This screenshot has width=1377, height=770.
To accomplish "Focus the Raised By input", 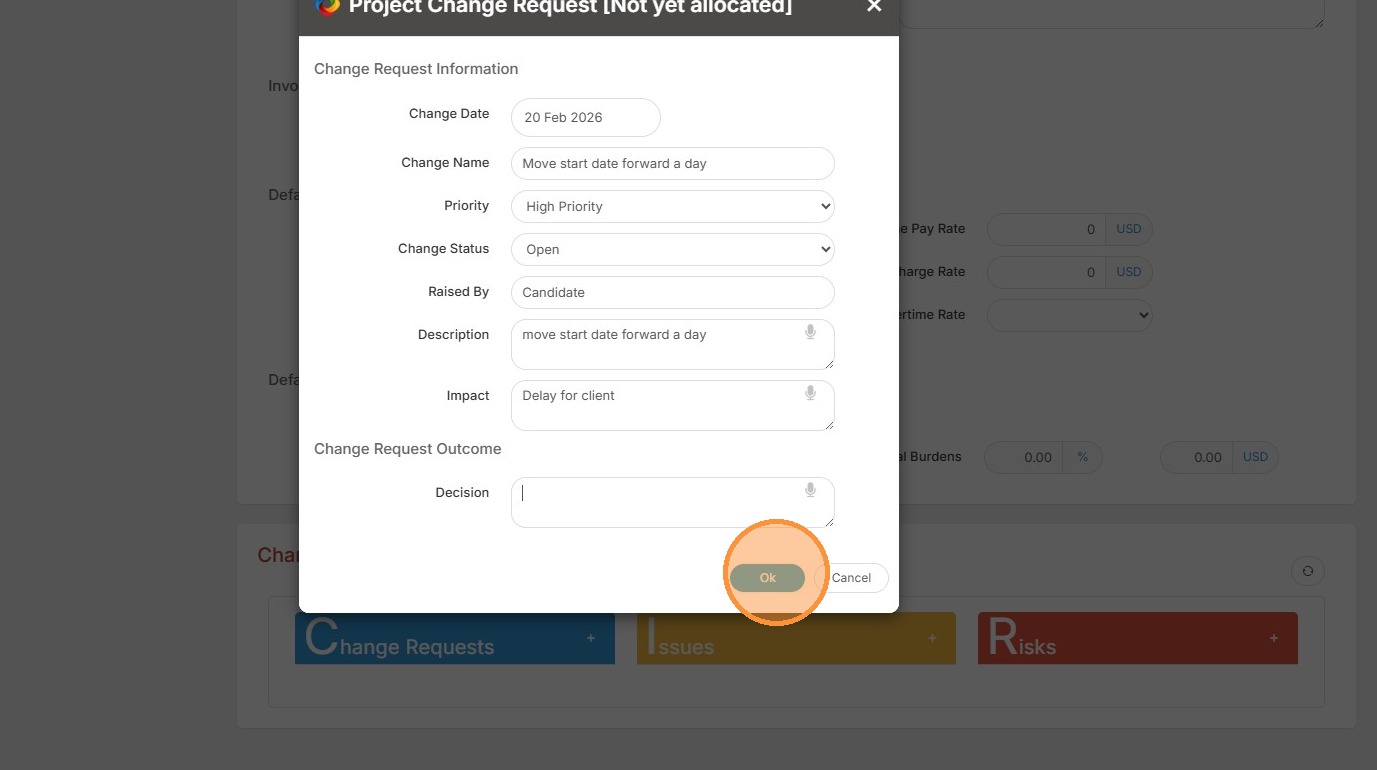I will (672, 292).
